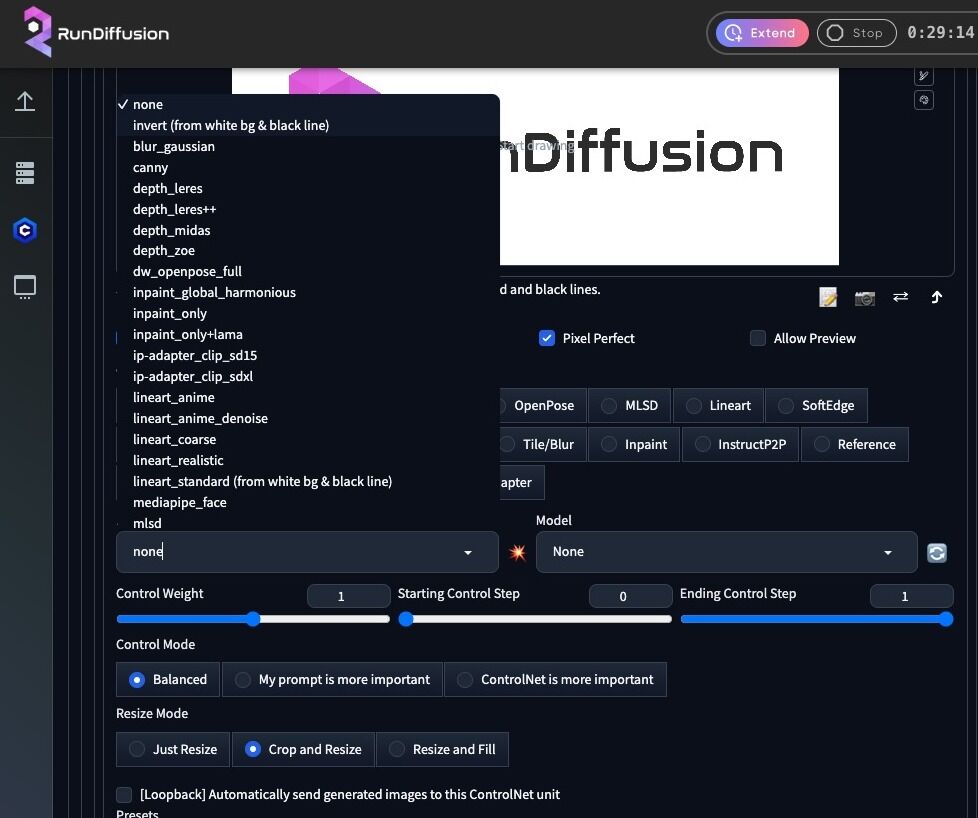
Task: Click the palette icon above the canvas
Action: coord(924,100)
